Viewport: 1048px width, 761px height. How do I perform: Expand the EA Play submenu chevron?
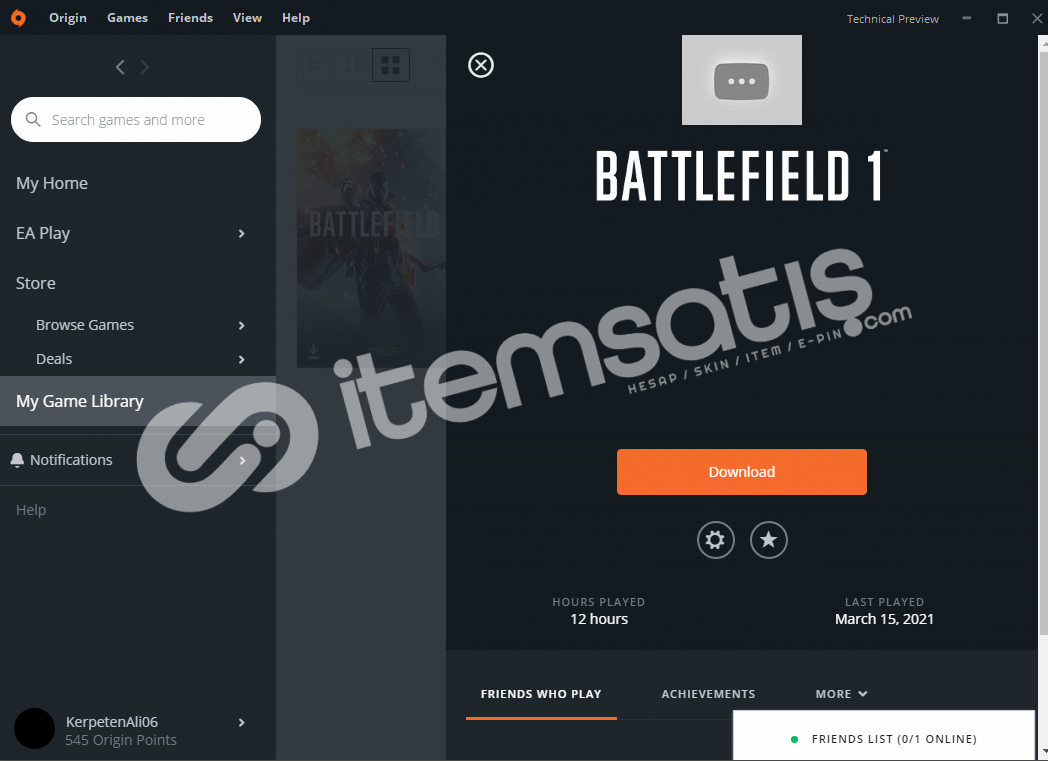(241, 233)
